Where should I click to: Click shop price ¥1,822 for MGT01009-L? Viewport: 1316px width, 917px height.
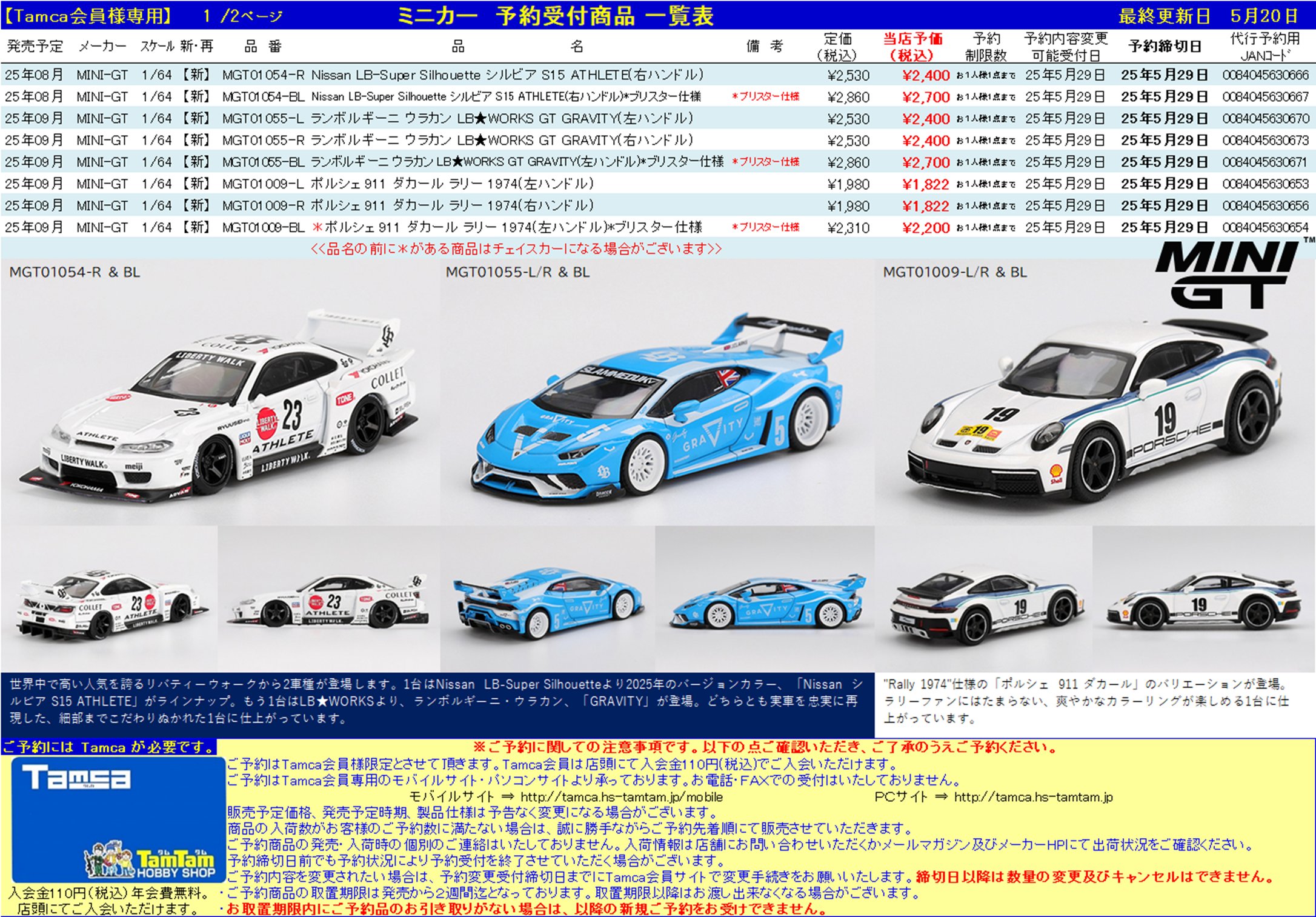[925, 184]
